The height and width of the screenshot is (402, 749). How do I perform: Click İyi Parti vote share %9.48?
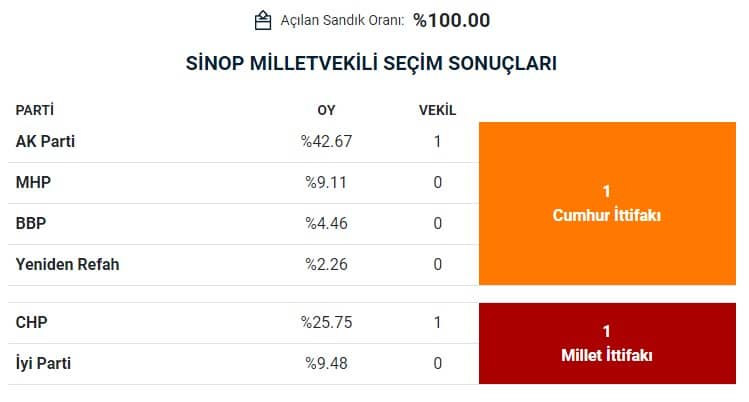tap(326, 363)
